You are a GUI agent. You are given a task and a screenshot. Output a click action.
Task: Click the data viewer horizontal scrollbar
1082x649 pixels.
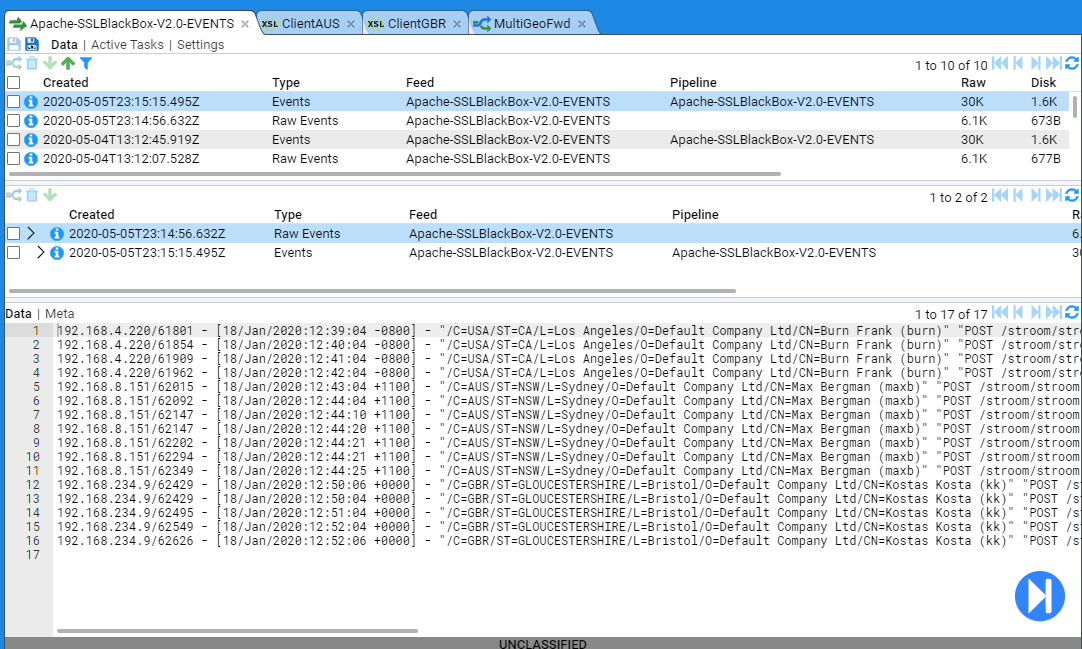[237, 631]
